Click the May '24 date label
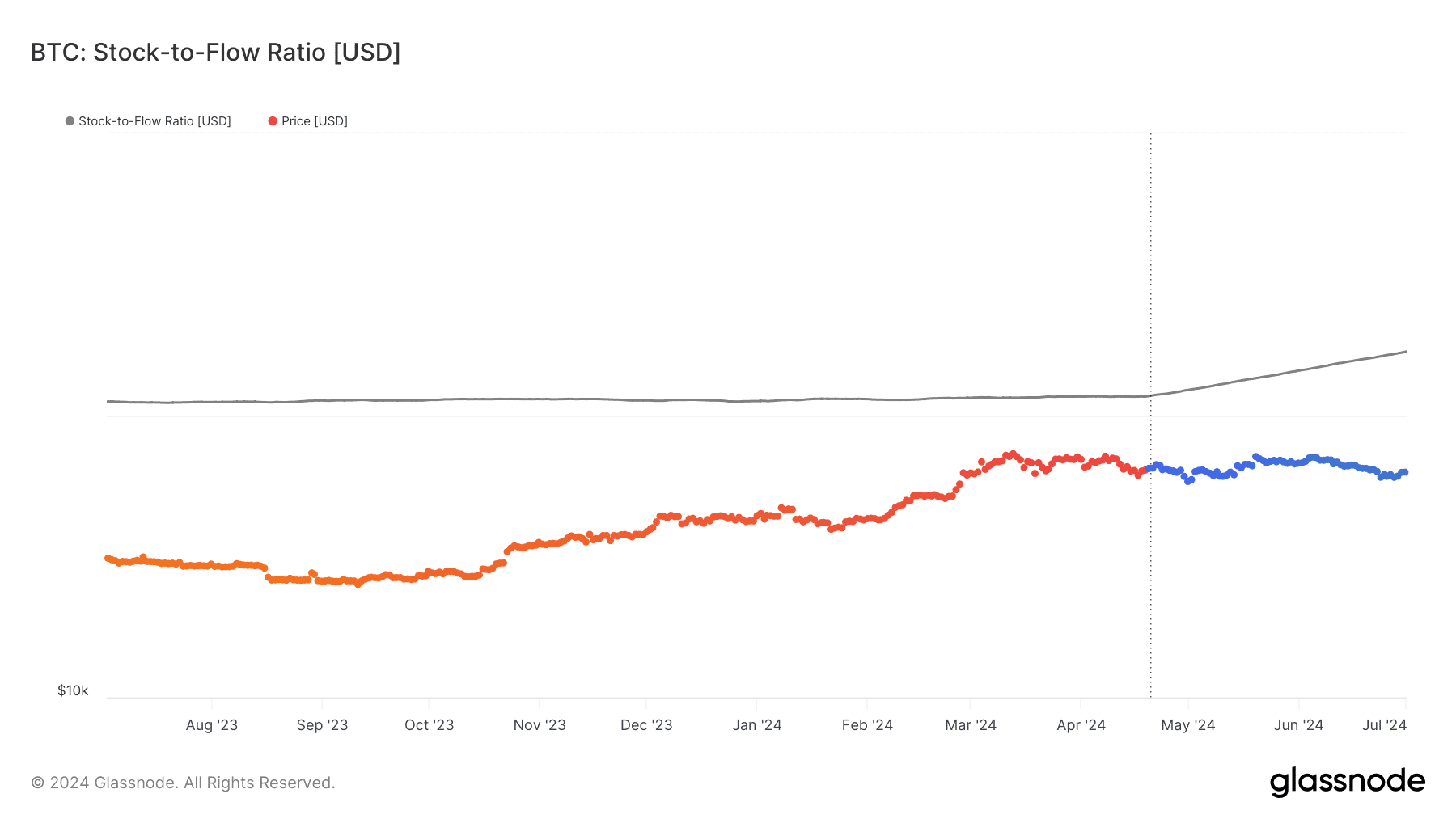The height and width of the screenshot is (819, 1456). pyautogui.click(x=1187, y=725)
